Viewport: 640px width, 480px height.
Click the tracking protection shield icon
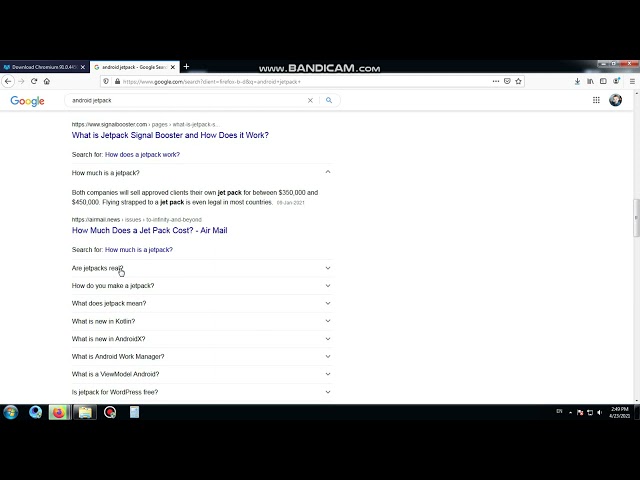pyautogui.click(x=106, y=81)
